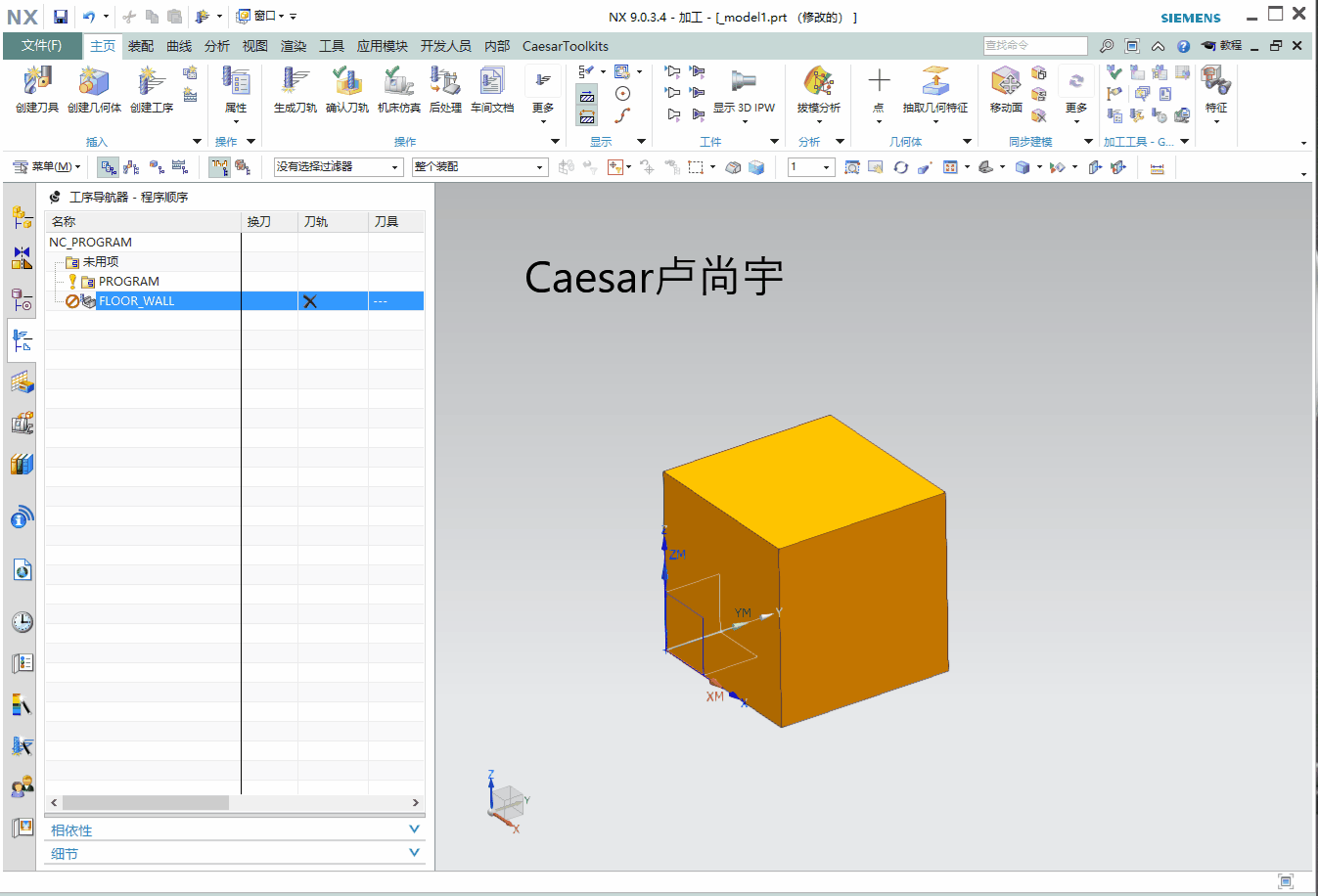Click the Undo arrow icon in the title bar
Image resolution: width=1318 pixels, height=896 pixels.
[x=89, y=17]
